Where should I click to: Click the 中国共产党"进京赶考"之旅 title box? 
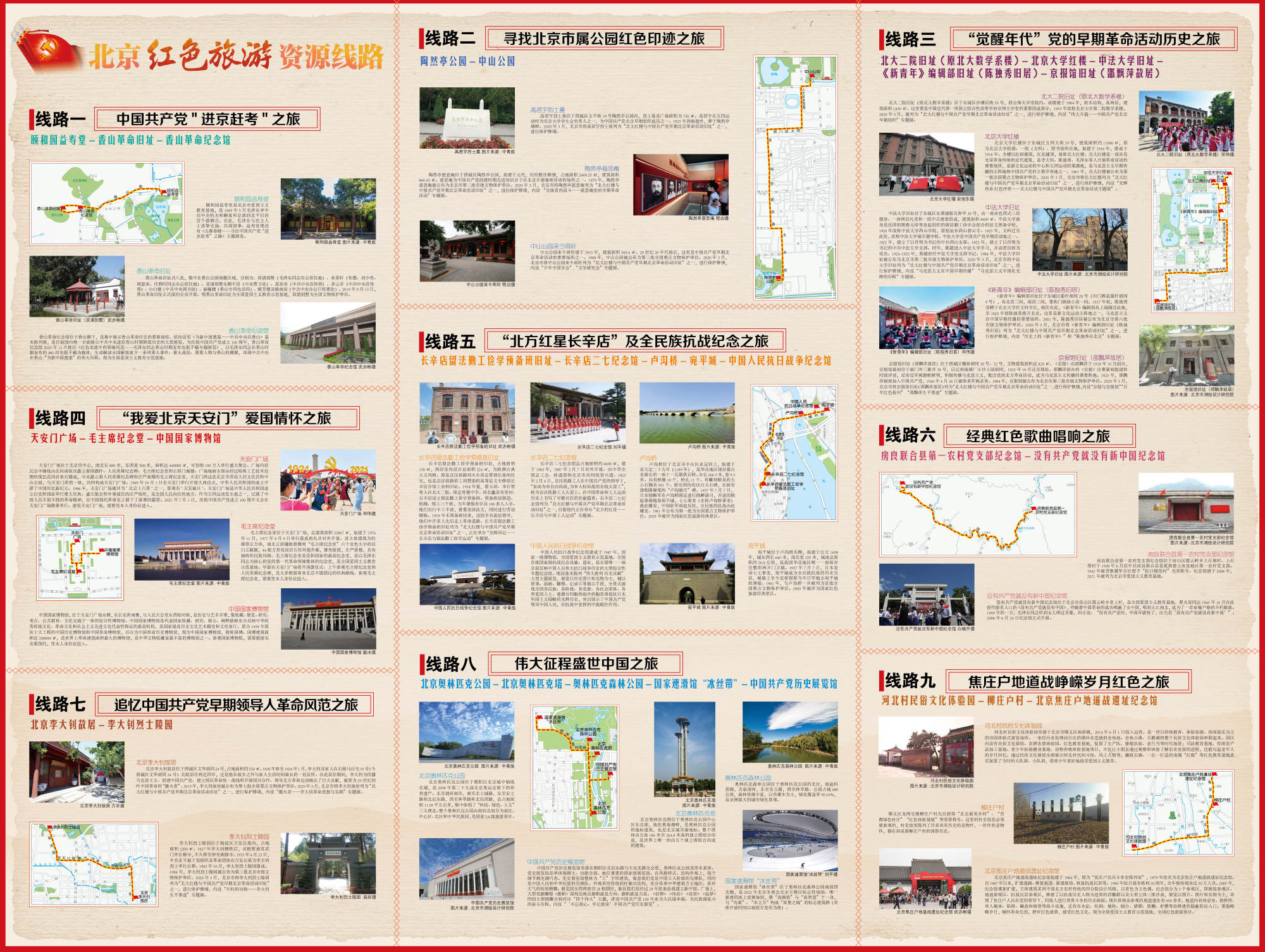click(x=207, y=119)
